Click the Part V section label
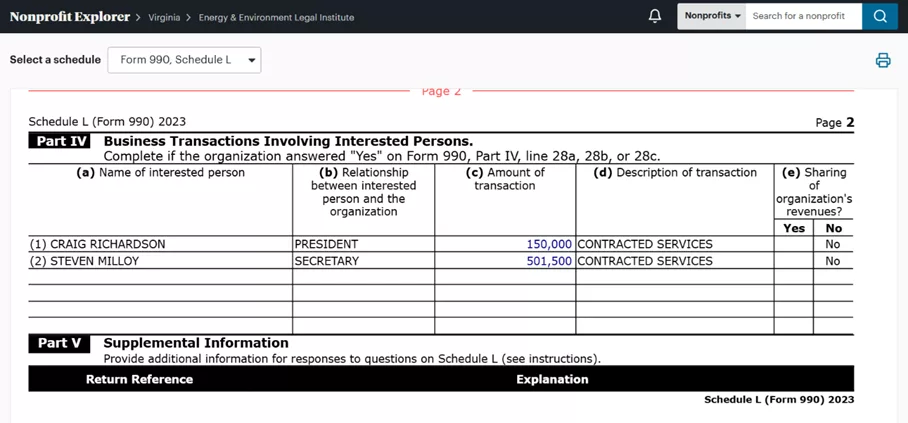 pos(60,343)
